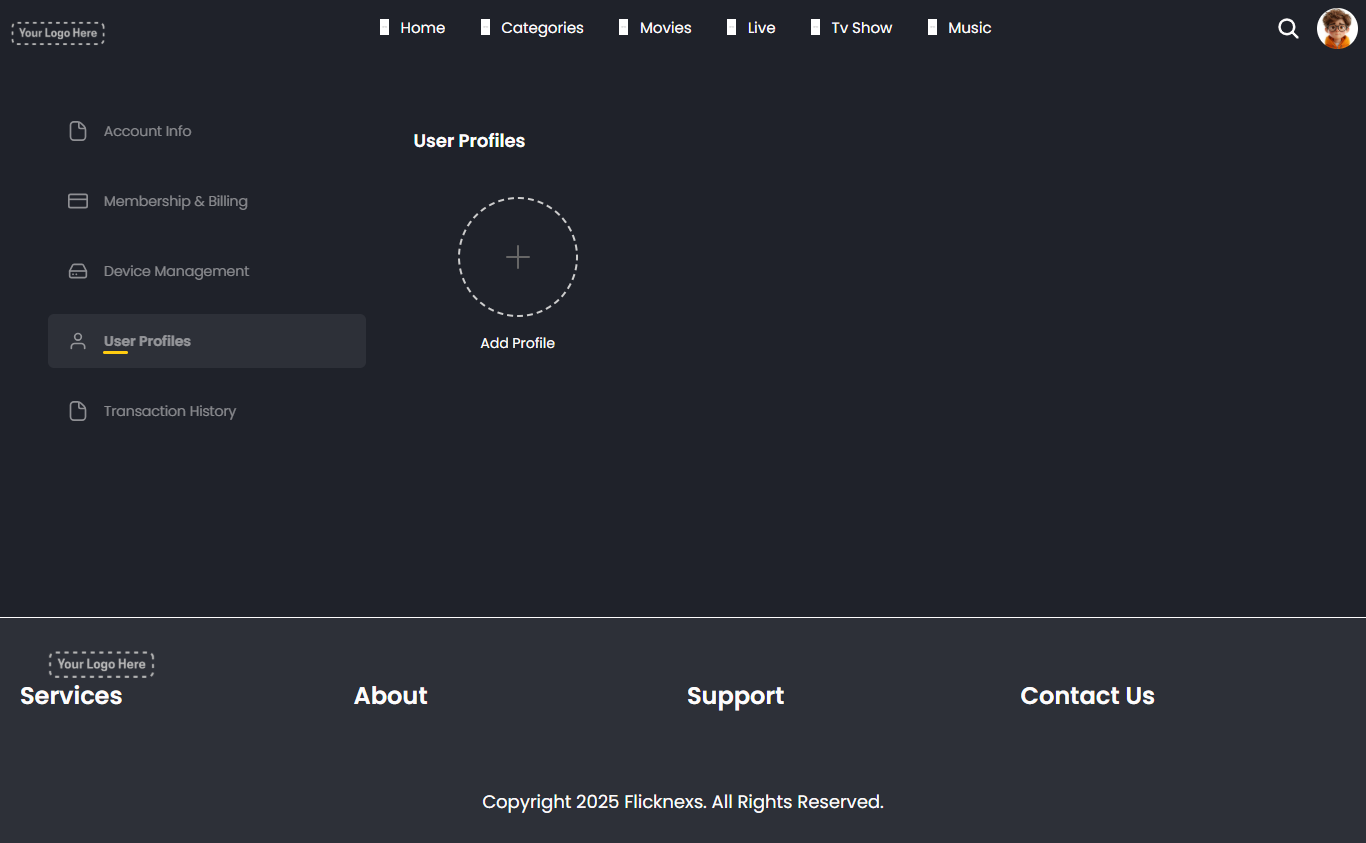Open Music from the navigation bar

(969, 28)
